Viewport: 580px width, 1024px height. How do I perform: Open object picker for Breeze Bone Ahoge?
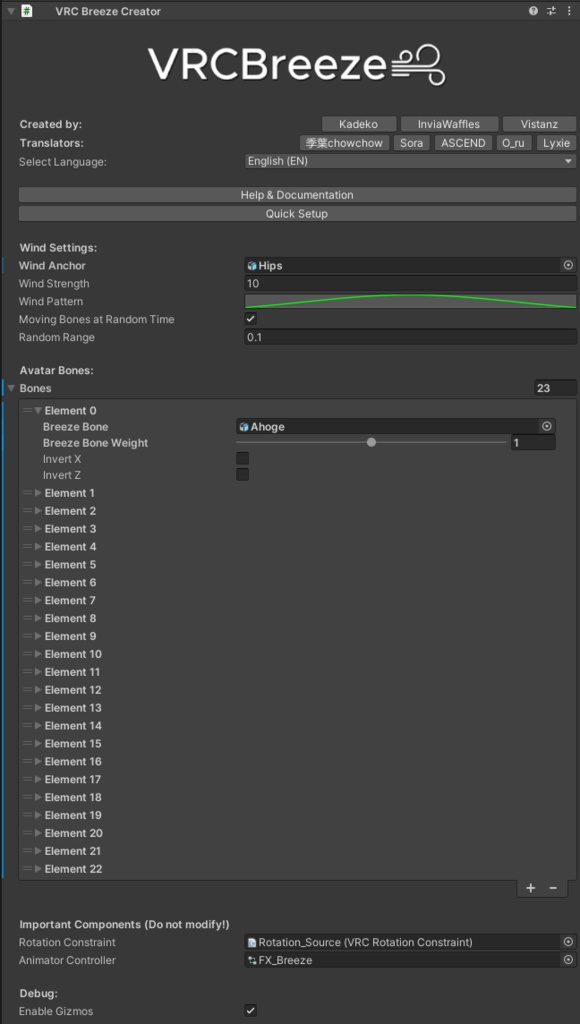(x=547, y=426)
